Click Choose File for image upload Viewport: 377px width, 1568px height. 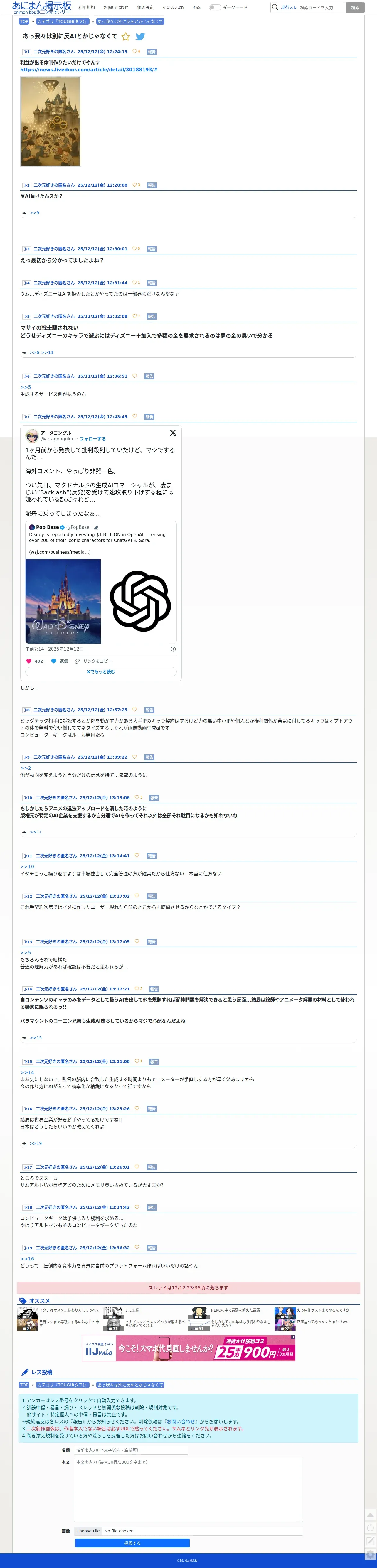click(x=88, y=1531)
